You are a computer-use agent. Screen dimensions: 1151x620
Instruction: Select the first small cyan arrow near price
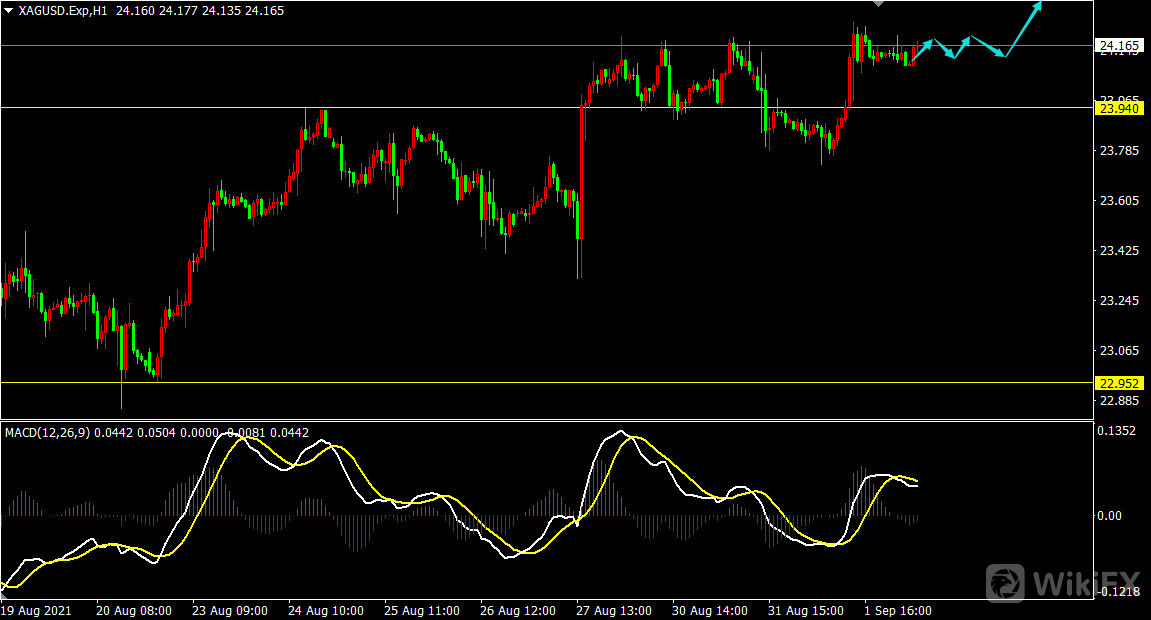922,50
